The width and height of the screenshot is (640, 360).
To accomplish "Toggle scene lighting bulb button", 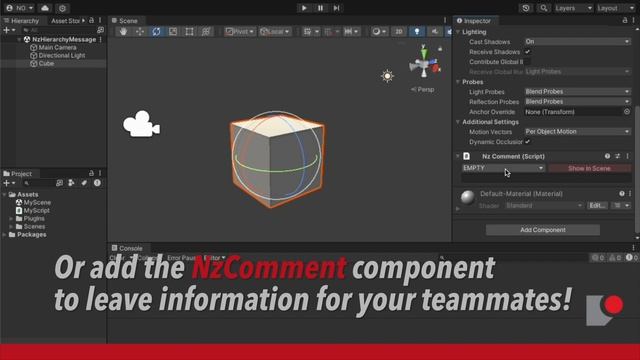I will pyautogui.click(x=417, y=31).
